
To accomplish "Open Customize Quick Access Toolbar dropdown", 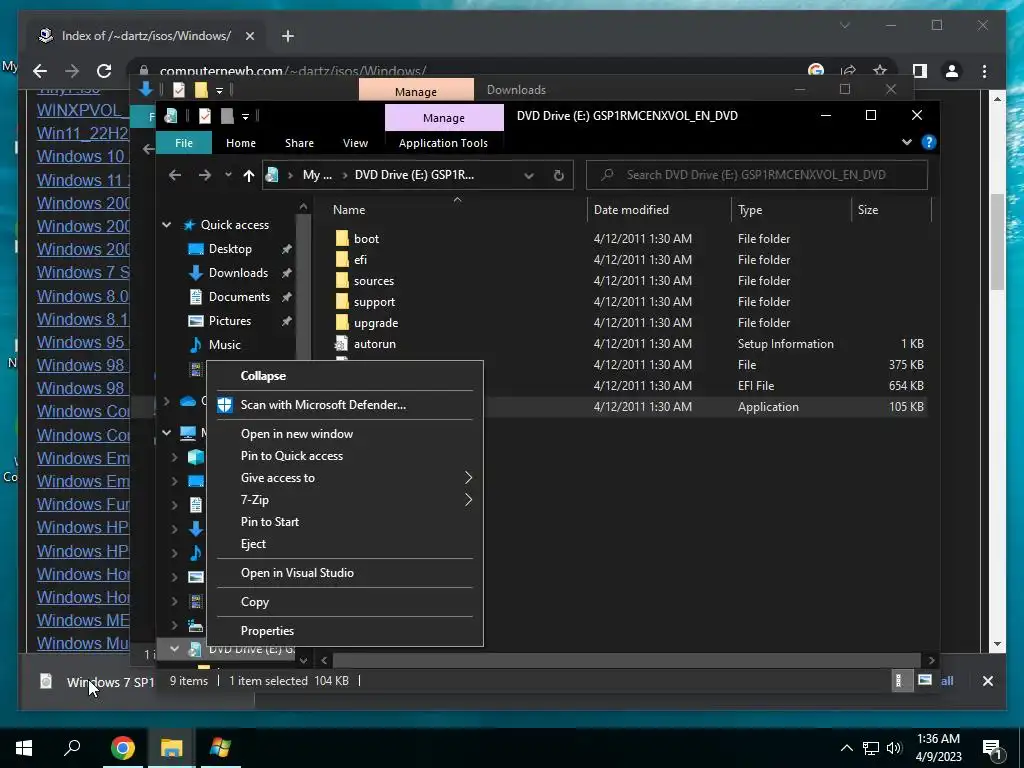I will (246, 117).
